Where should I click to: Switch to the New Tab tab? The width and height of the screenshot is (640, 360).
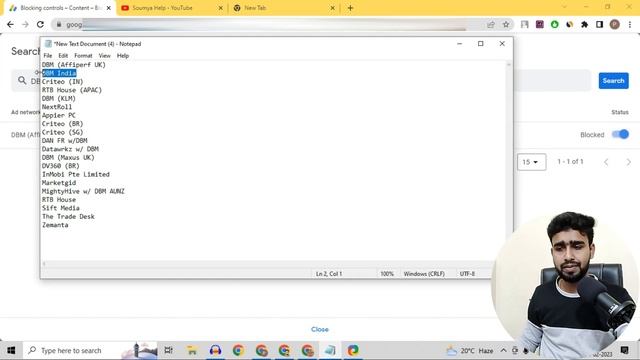(284, 8)
